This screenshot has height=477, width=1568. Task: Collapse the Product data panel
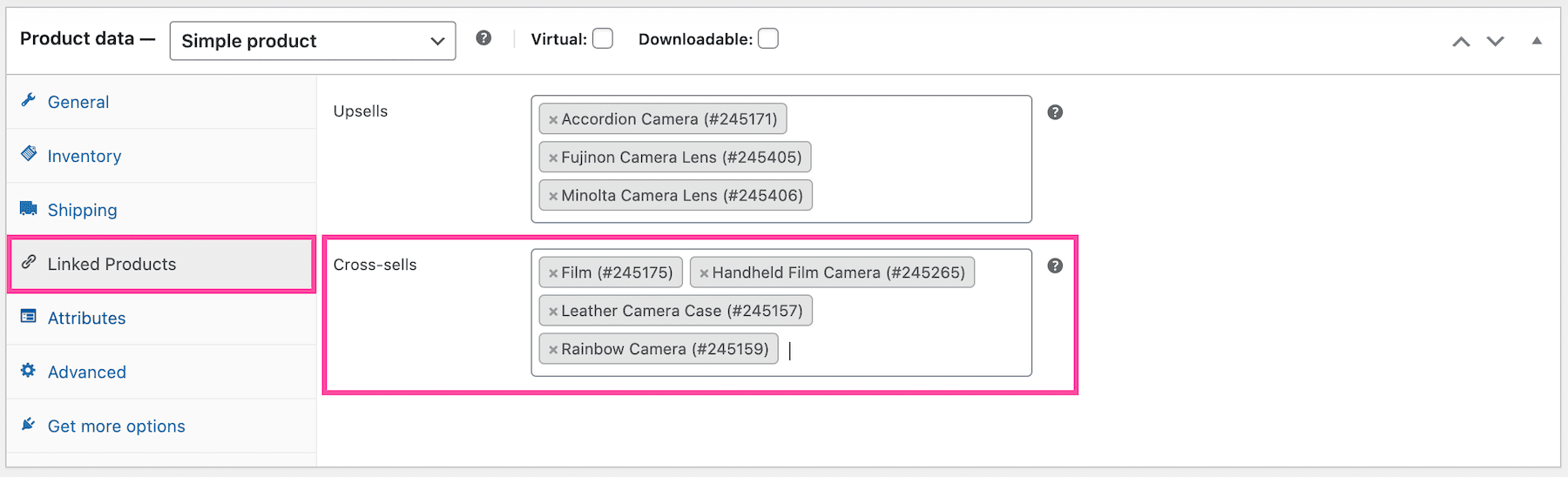coord(1537,41)
